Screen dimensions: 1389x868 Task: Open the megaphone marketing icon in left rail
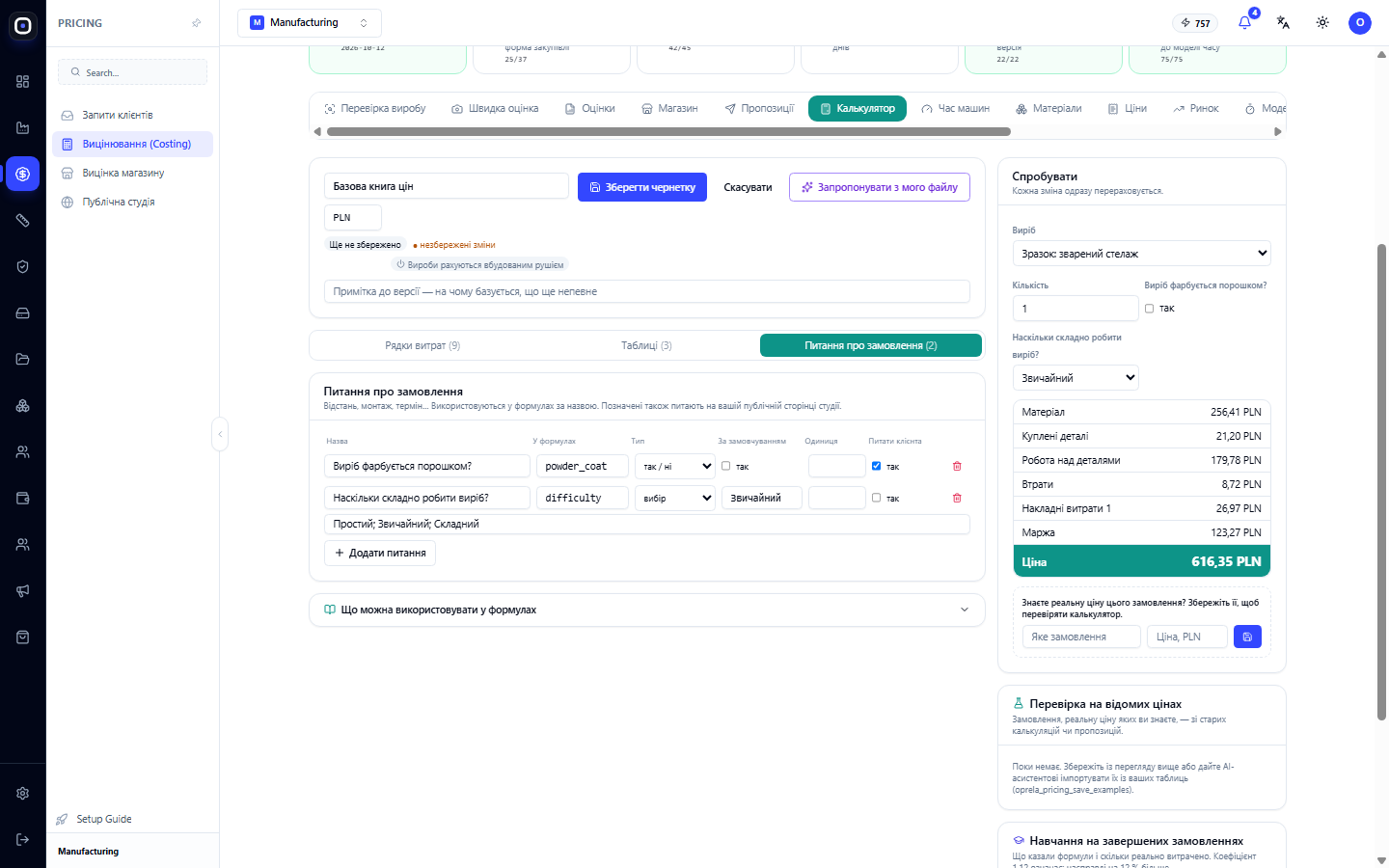click(x=23, y=591)
